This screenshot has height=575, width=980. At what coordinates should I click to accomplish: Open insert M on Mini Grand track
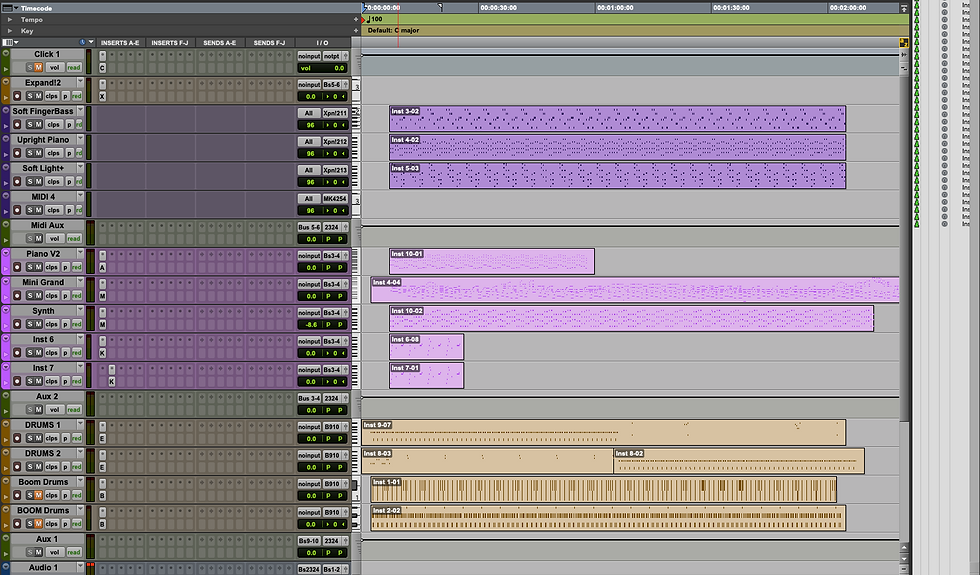coord(102,296)
